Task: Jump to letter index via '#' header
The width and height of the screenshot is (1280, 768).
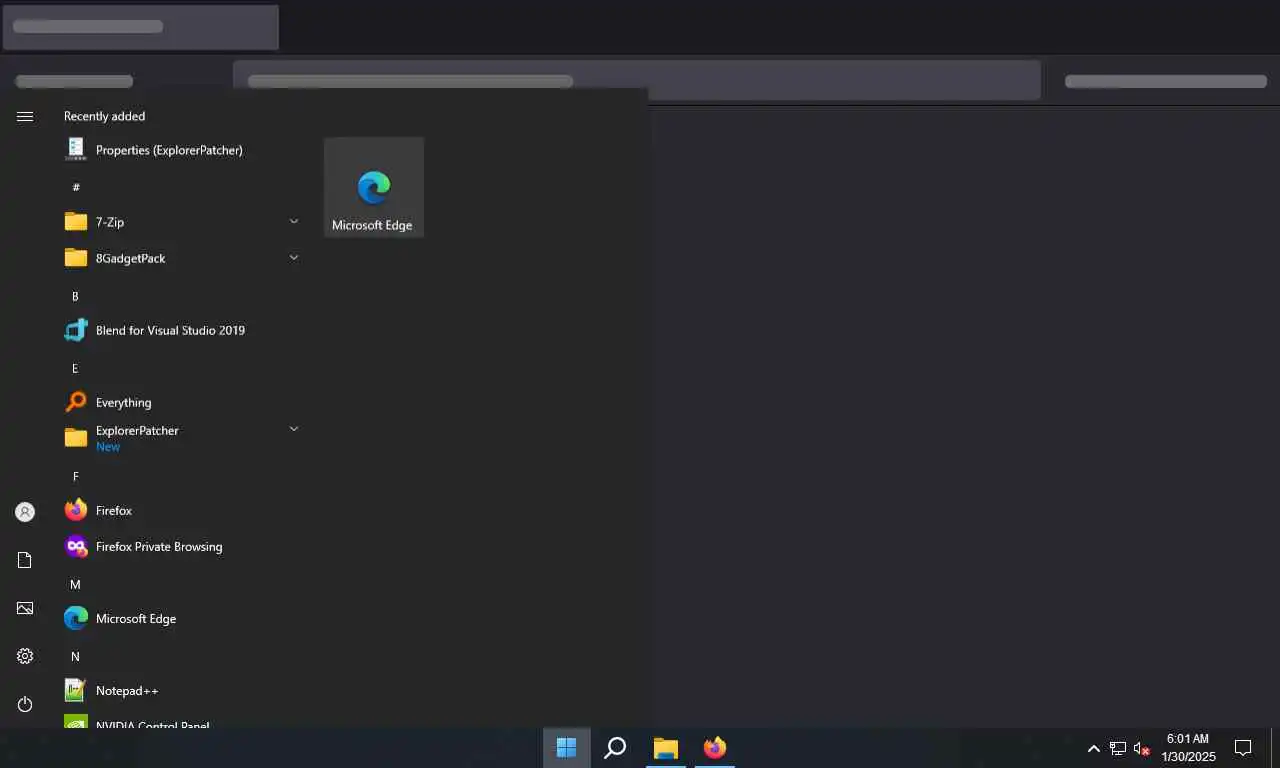Action: click(x=76, y=187)
